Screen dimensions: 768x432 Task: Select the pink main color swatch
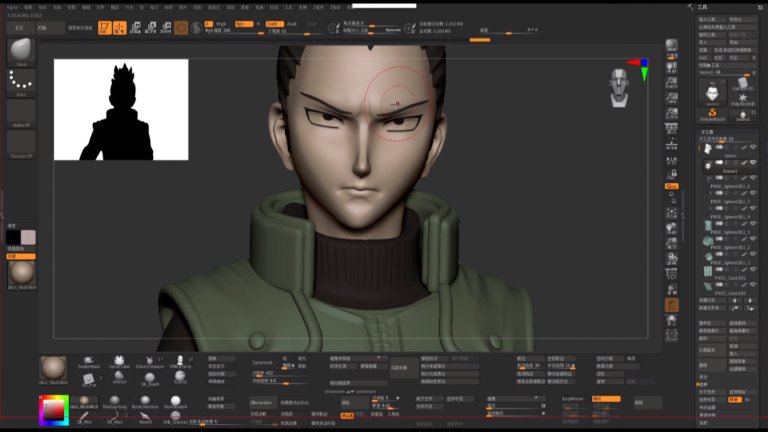coord(28,237)
